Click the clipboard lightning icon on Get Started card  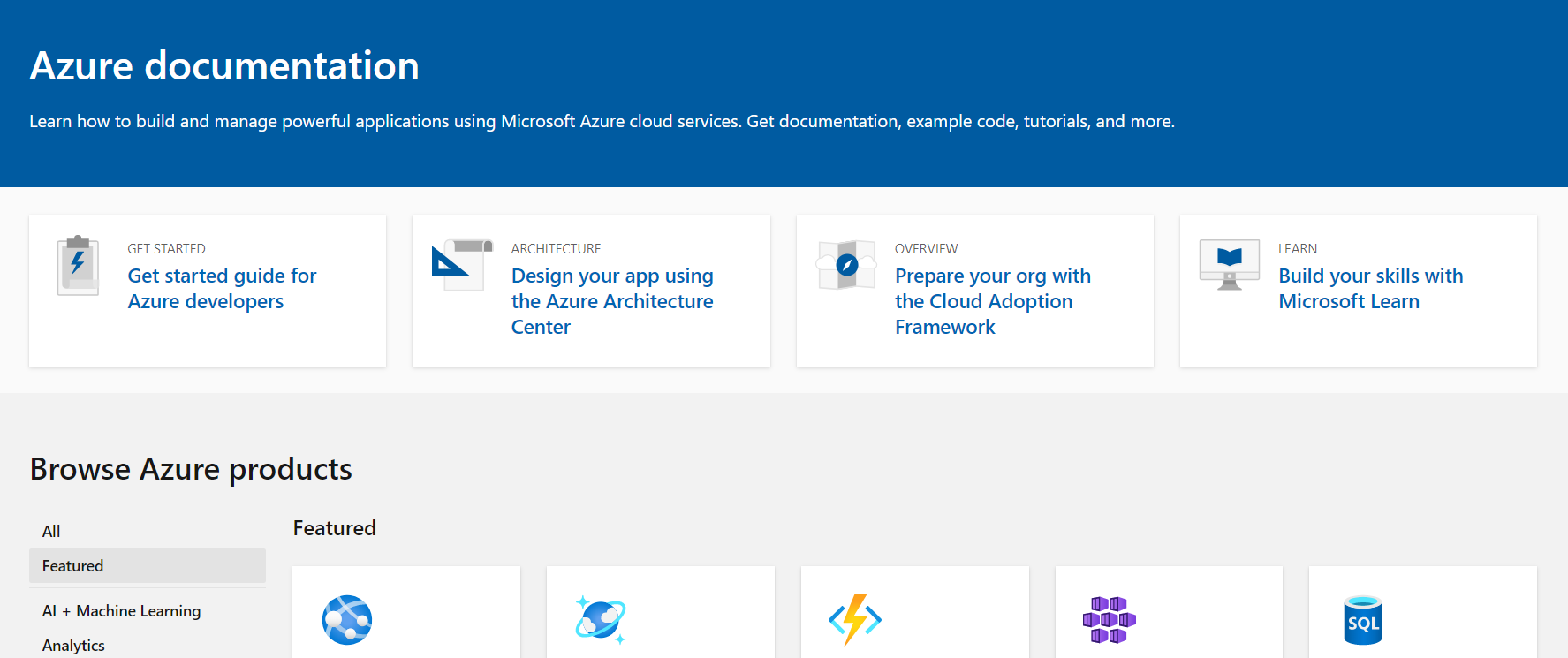[78, 266]
